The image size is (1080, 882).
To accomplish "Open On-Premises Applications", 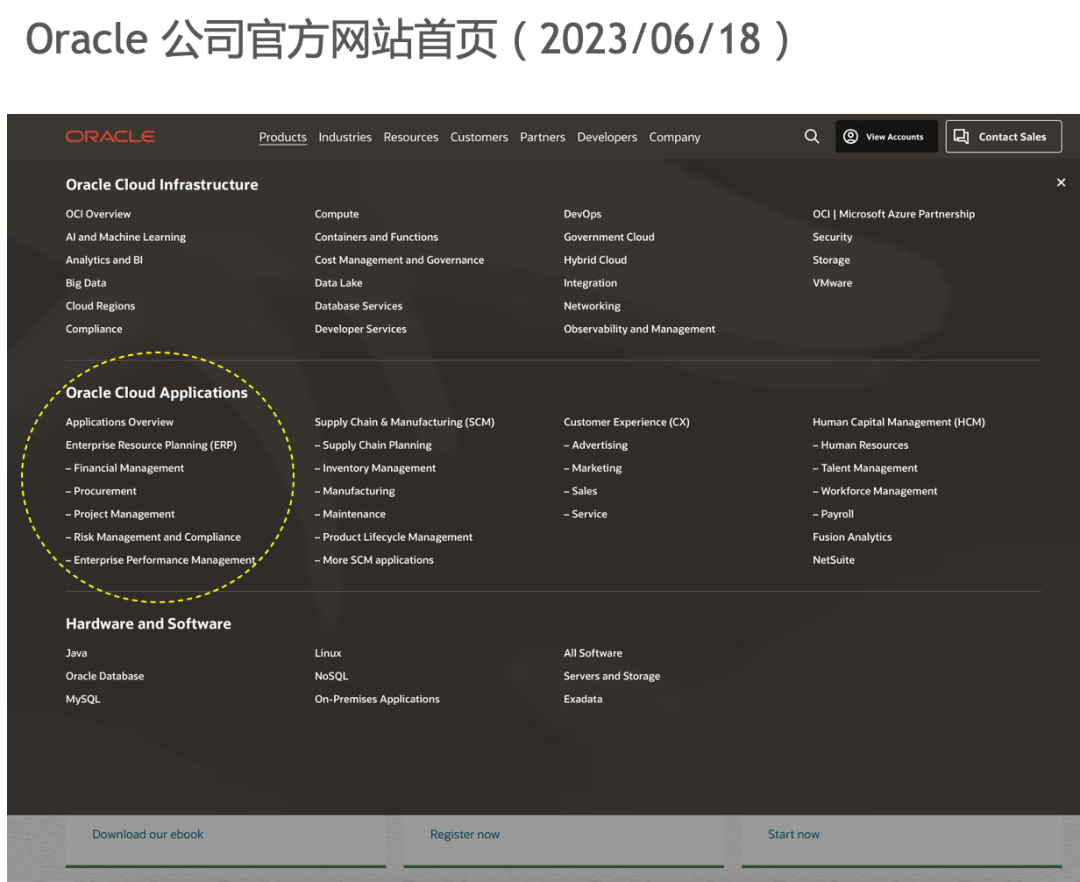I will coord(377,700).
